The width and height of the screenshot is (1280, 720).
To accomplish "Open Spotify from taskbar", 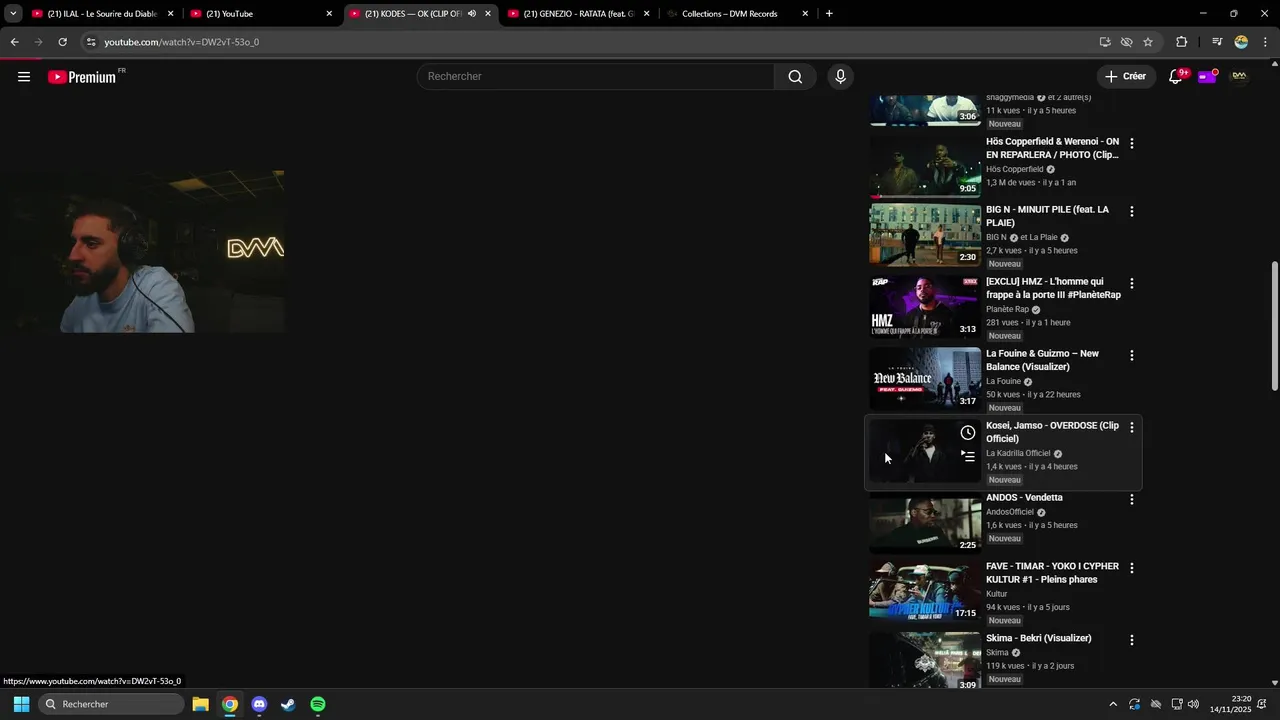I will [x=318, y=704].
